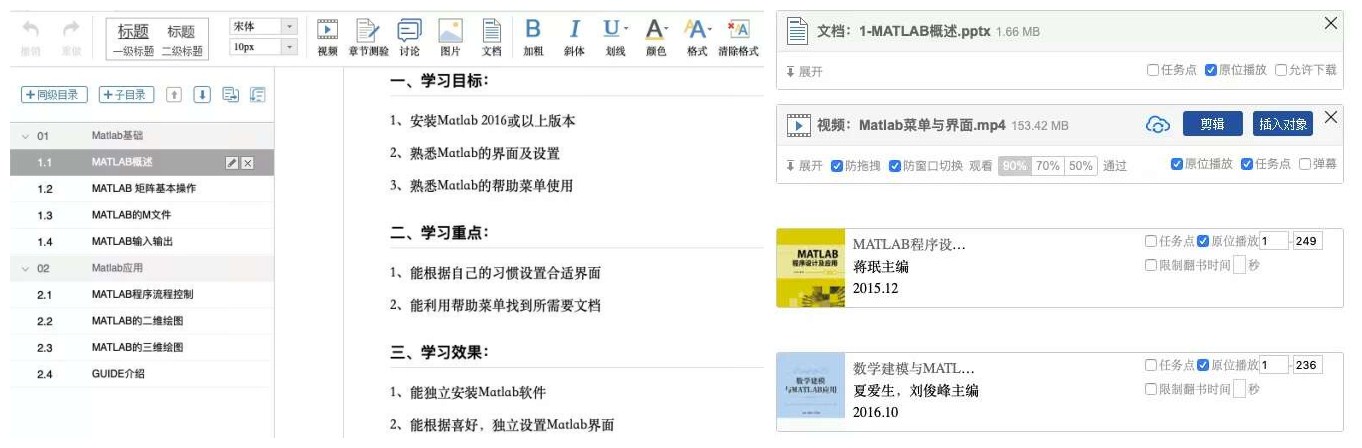The width and height of the screenshot is (1362, 448).
Task: Enable 允许下载 for the pptx document
Action: click(1282, 71)
